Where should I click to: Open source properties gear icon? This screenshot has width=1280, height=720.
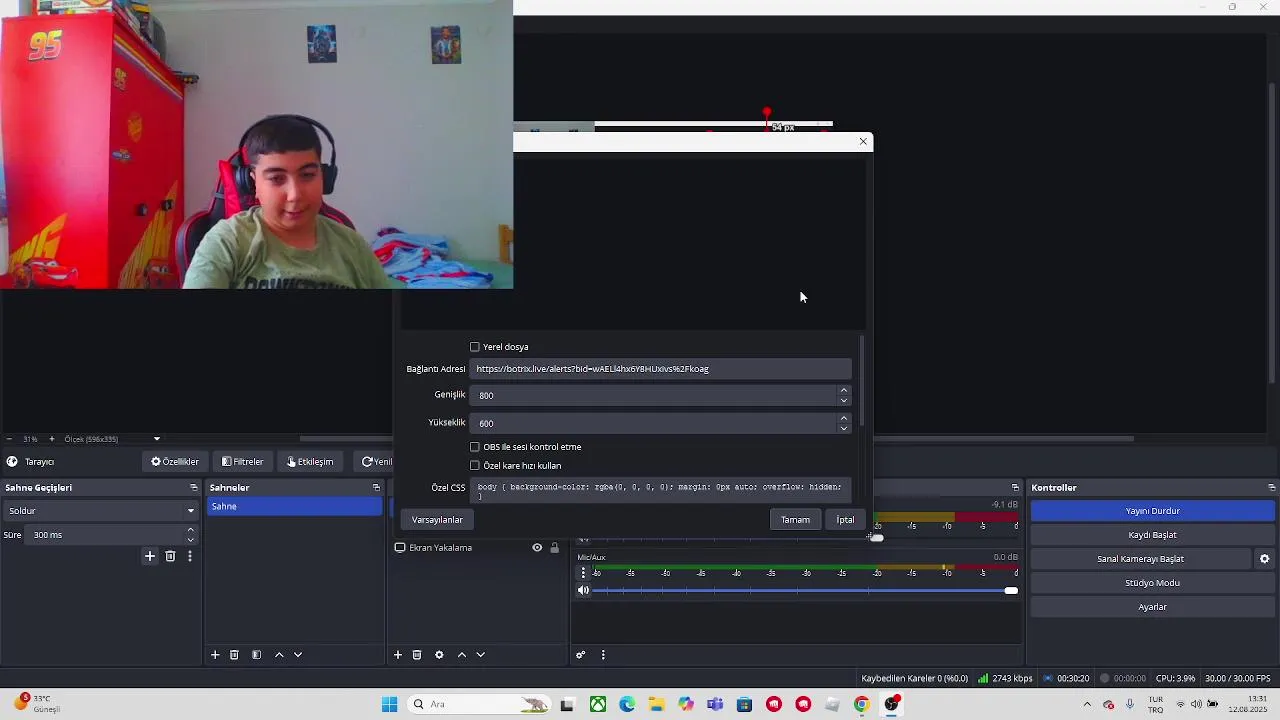click(439, 655)
